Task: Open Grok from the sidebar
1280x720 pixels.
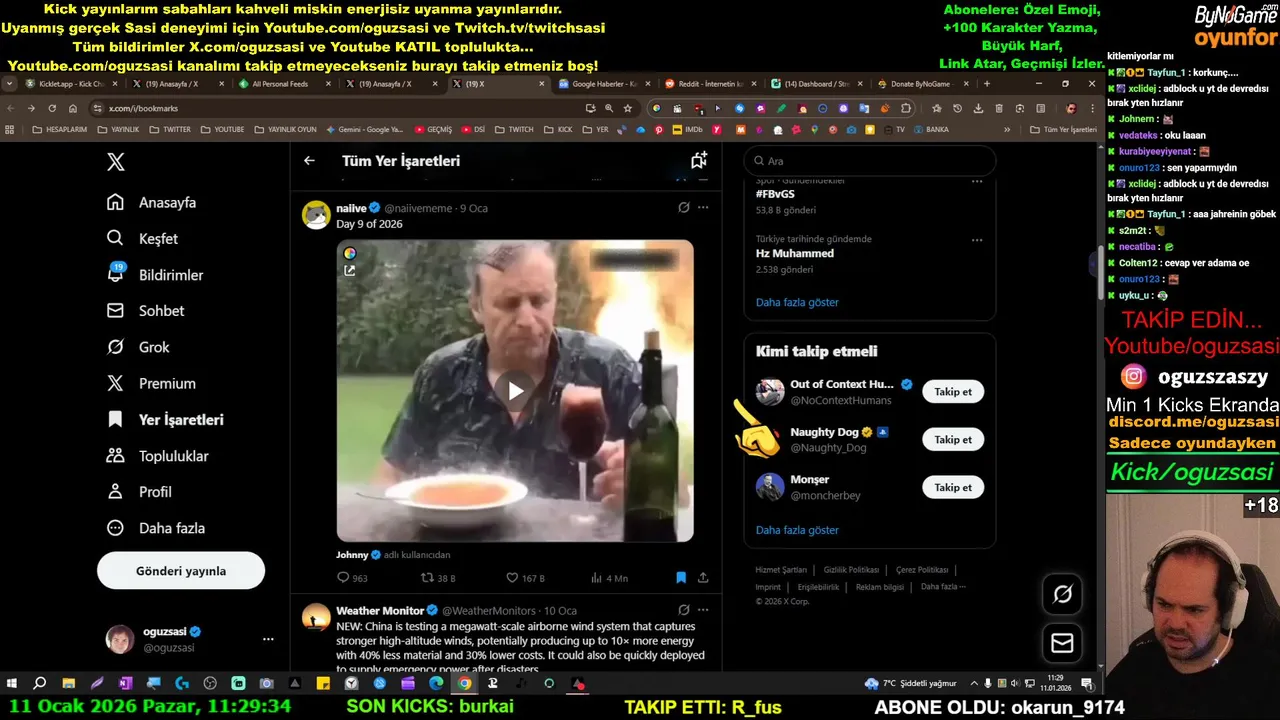Action: tap(138, 347)
